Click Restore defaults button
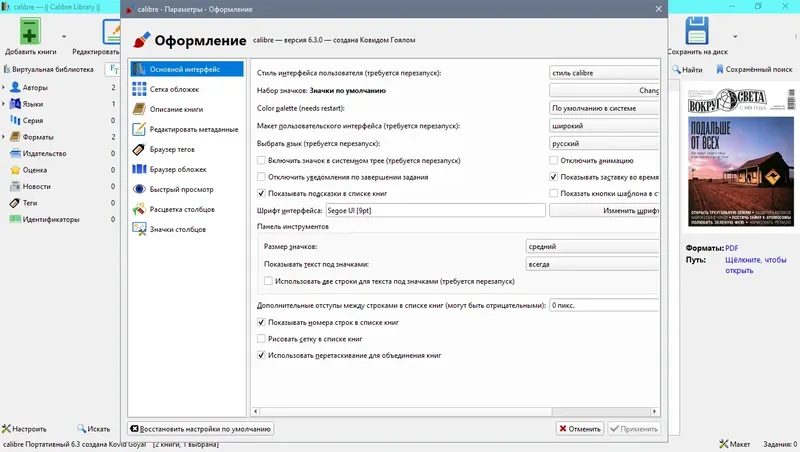This screenshot has width=800, height=452. (201, 429)
